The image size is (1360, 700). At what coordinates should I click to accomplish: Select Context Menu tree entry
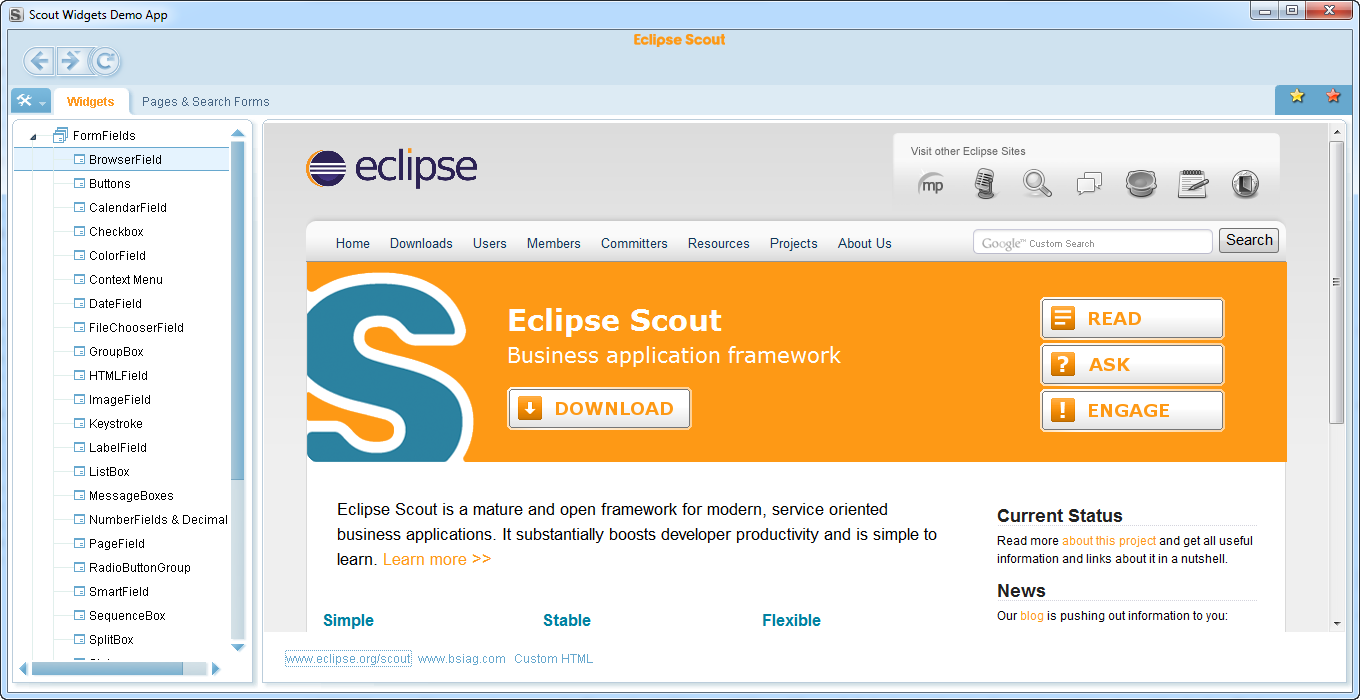pyautogui.click(x=126, y=279)
